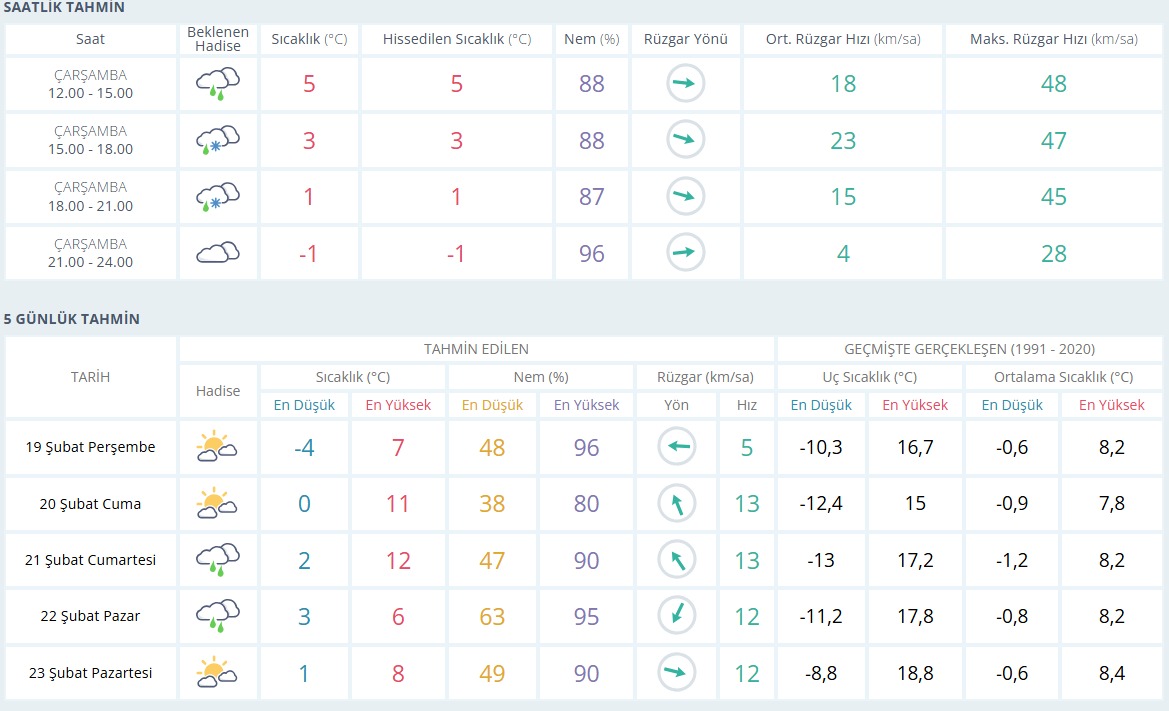
Task: Click wind direction icon for 20 Şubat Cuma
Action: point(677,503)
